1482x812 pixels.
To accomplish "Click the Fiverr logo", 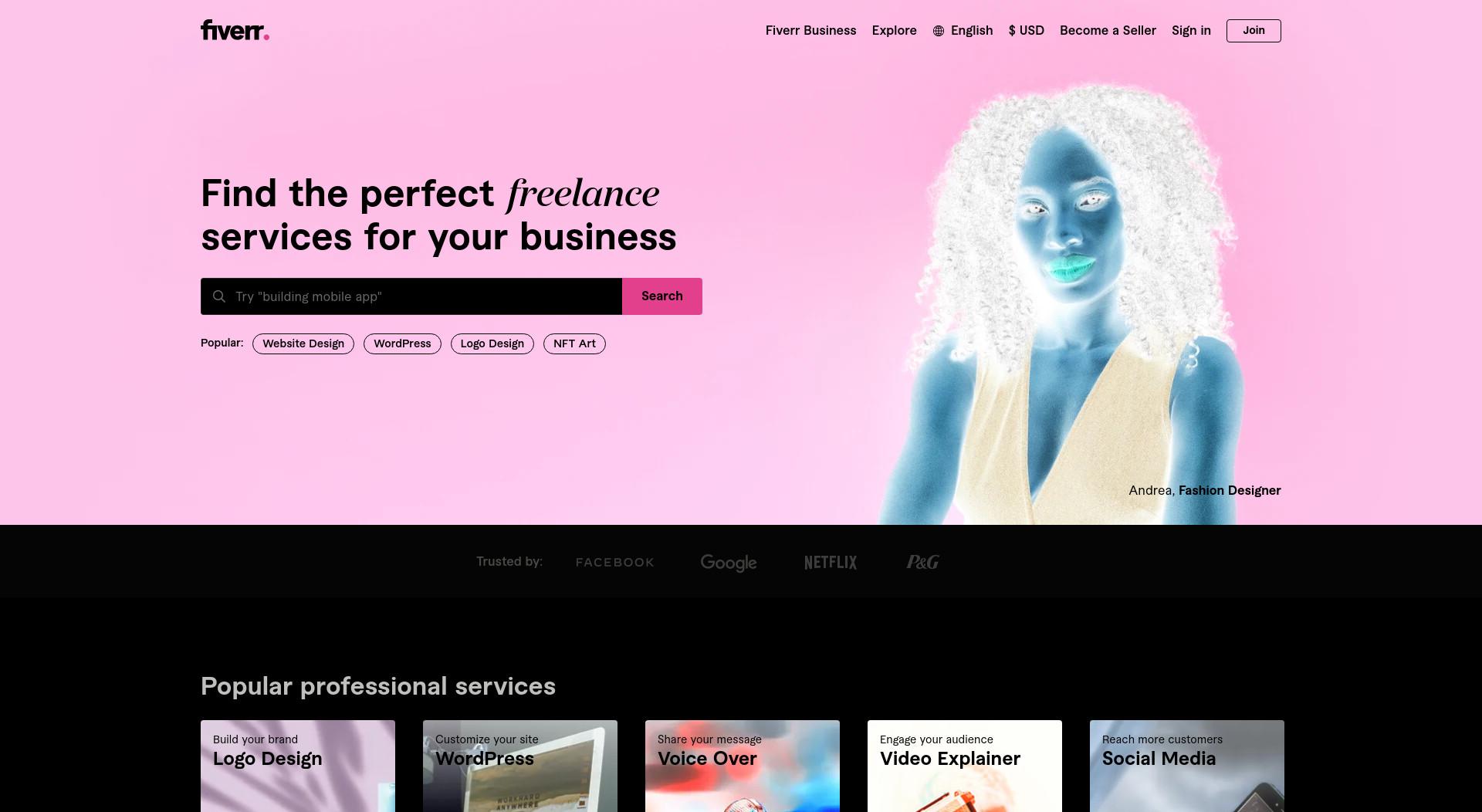I will [x=235, y=30].
